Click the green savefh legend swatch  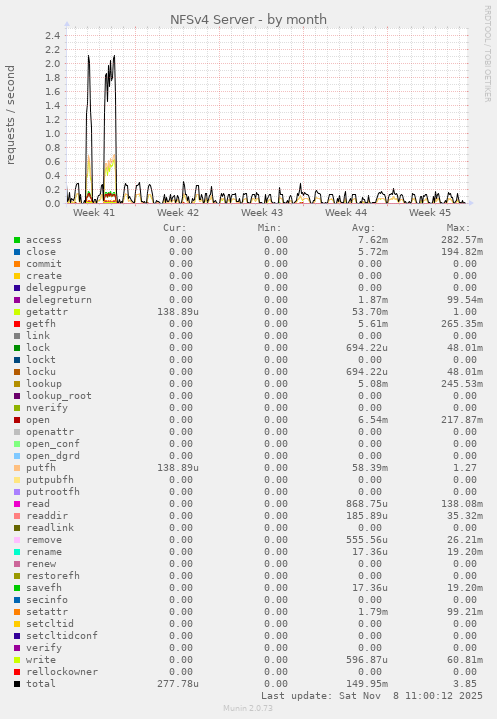17,588
